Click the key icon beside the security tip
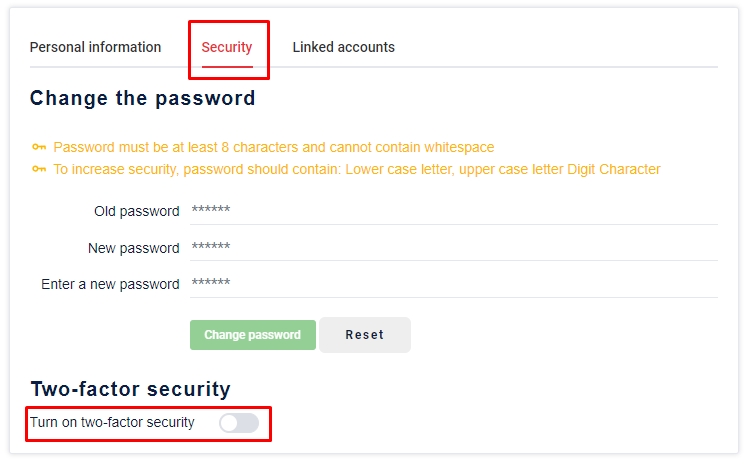Image resolution: width=744 pixels, height=465 pixels. click(39, 169)
